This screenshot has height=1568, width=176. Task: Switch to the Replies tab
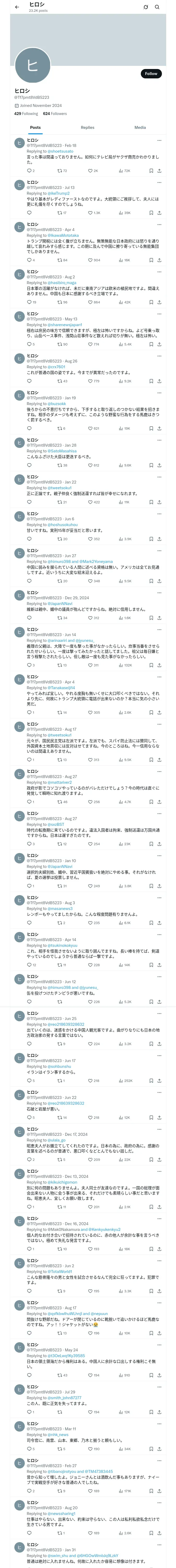coord(87,127)
